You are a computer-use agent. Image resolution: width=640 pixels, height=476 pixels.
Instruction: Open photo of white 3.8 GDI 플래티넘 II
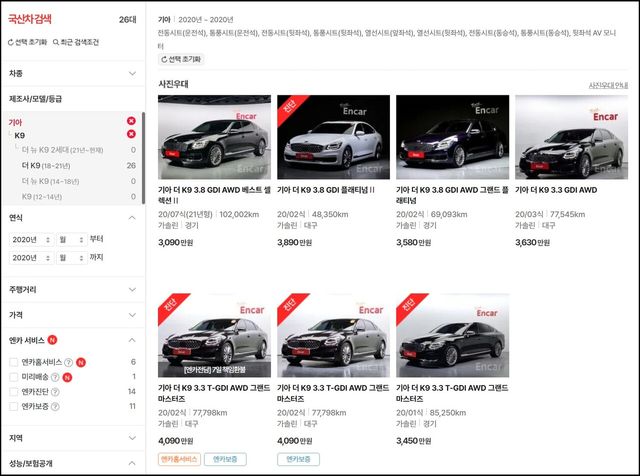tap(333, 137)
